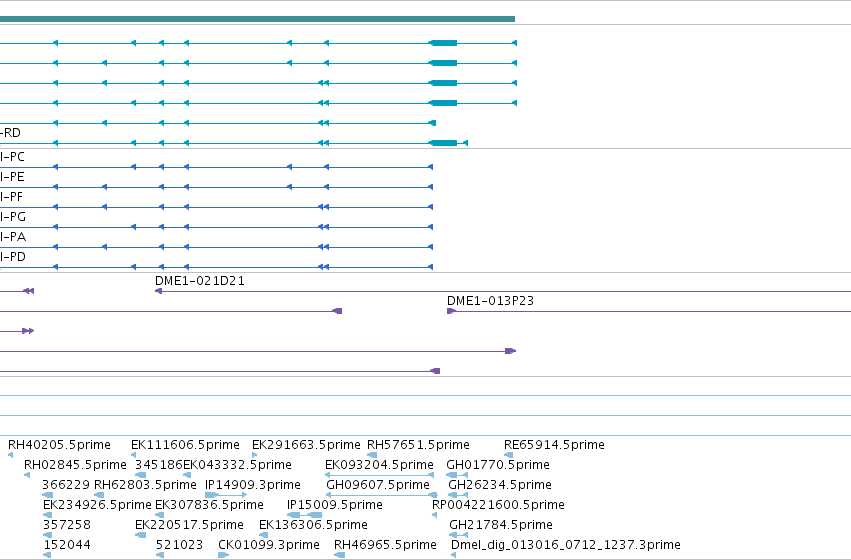851x560 pixels.
Task: Open the 521023 feature label
Action: [180, 545]
